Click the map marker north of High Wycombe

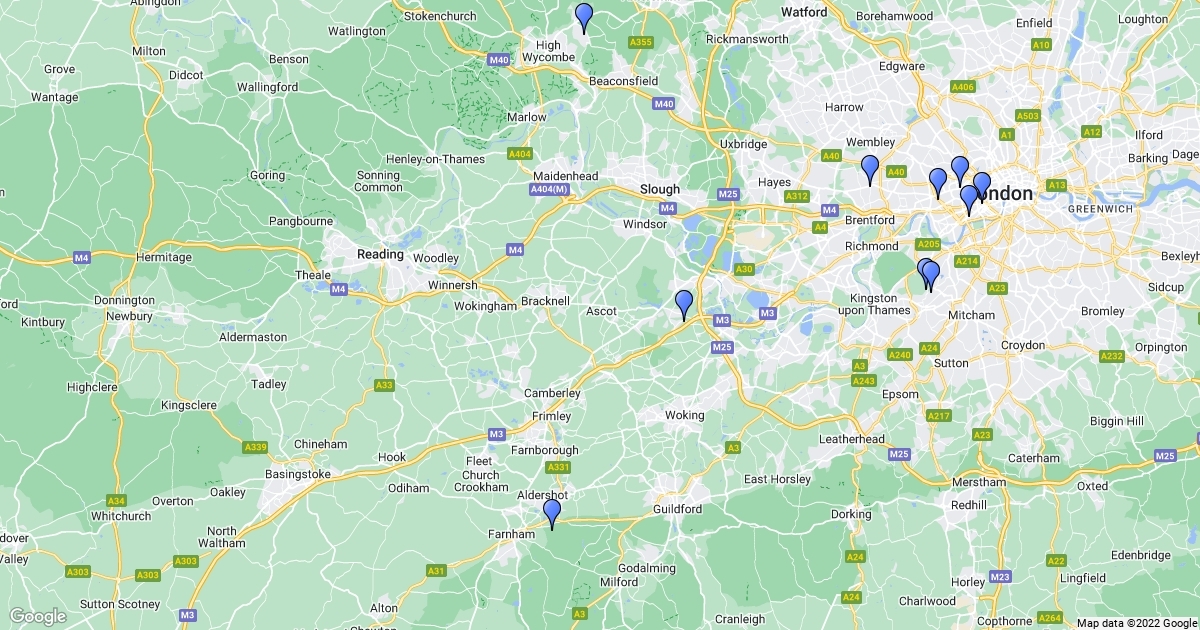pyautogui.click(x=584, y=18)
